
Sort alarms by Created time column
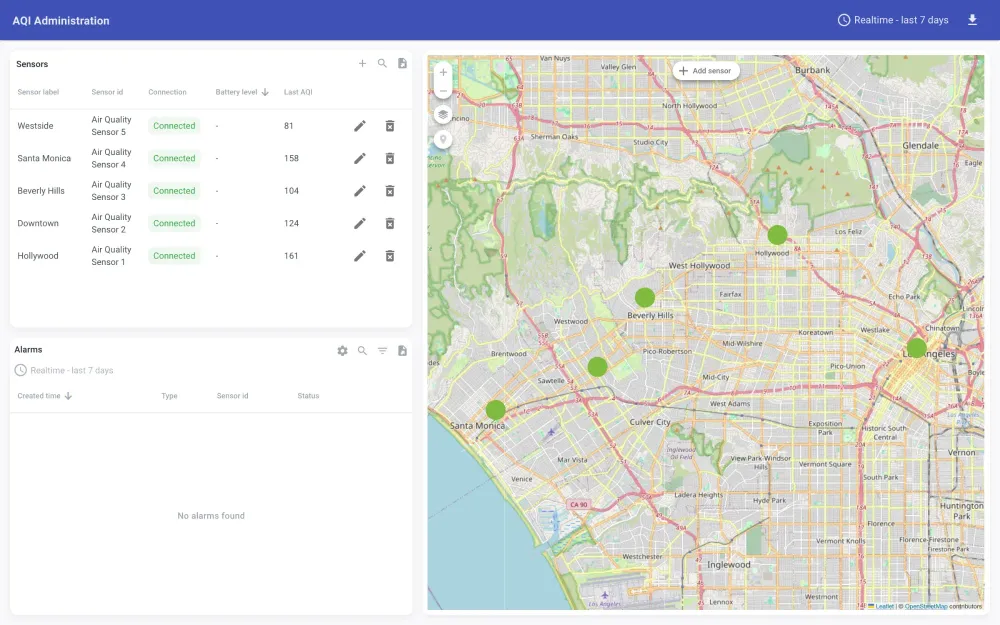coord(45,395)
